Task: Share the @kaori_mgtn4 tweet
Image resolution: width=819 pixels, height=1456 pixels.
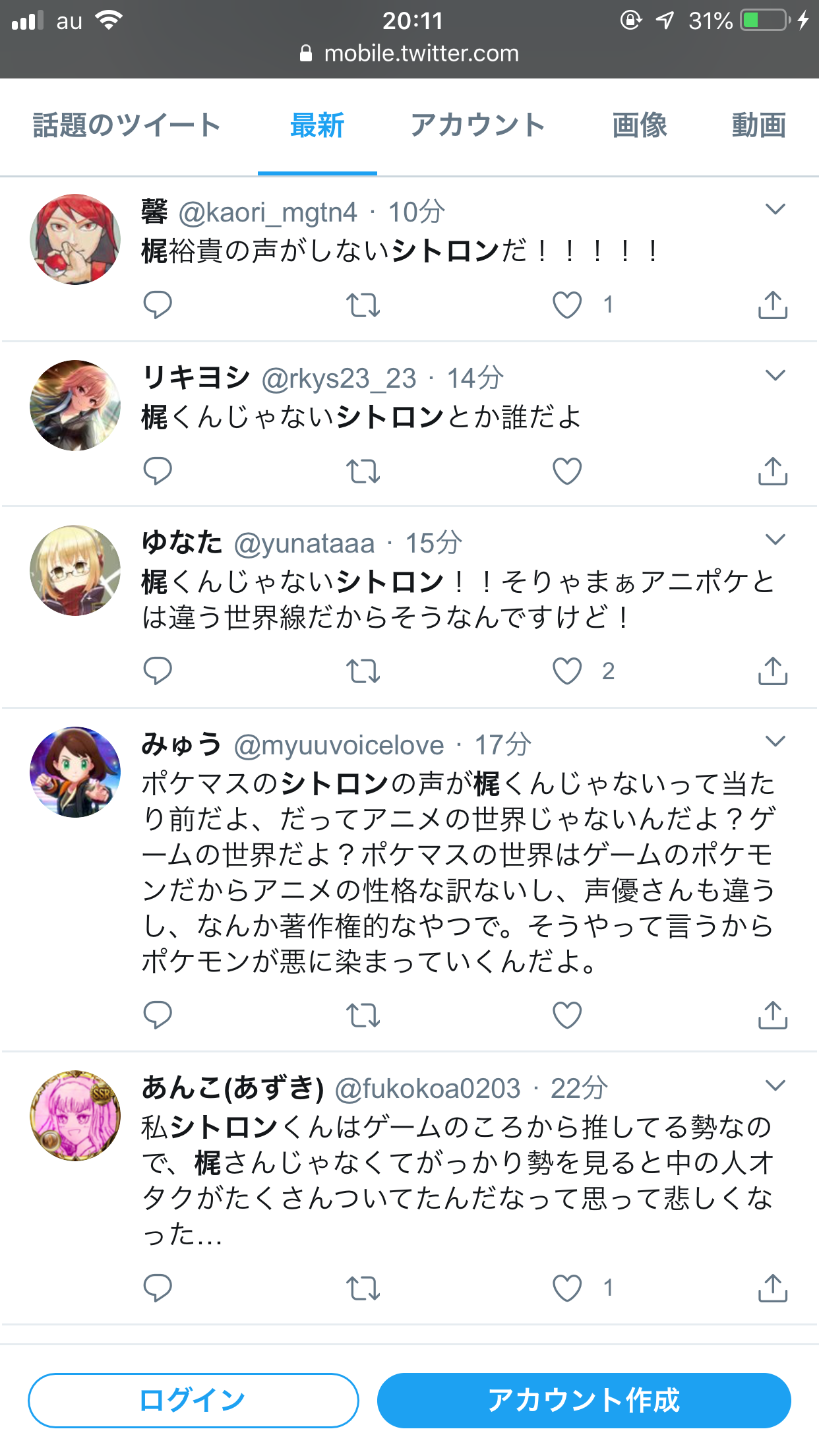Action: [x=773, y=305]
